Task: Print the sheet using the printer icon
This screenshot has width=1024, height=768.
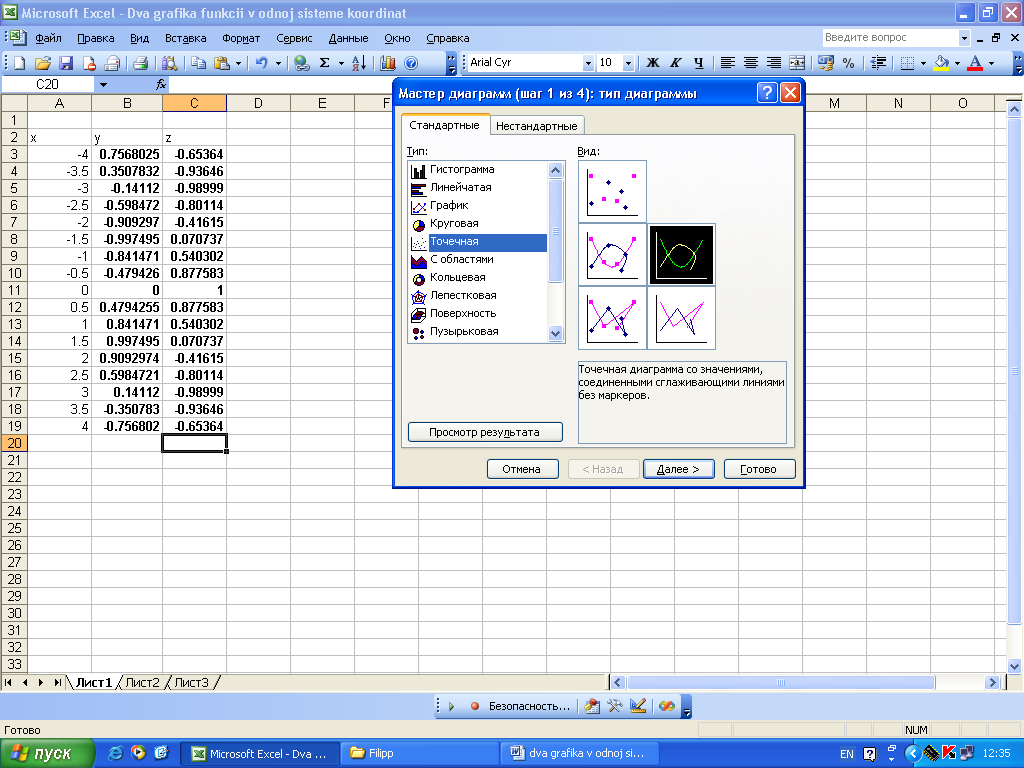Action: pyautogui.click(x=140, y=63)
